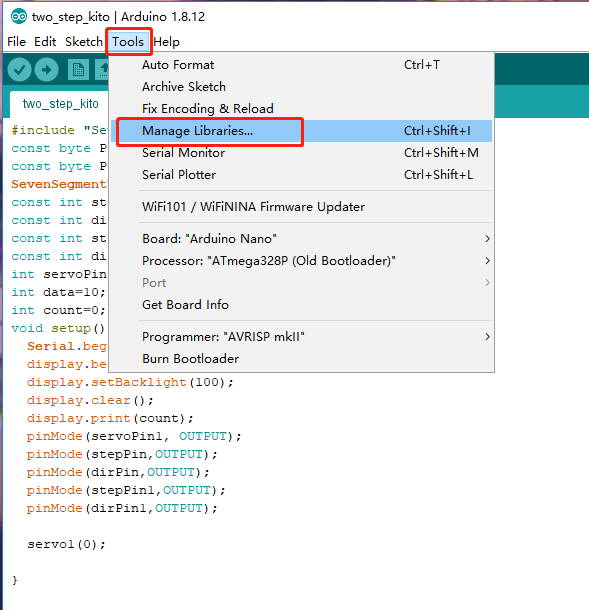Screen dimensions: 589x610
Task: Open the Edit menu
Action: (45, 42)
